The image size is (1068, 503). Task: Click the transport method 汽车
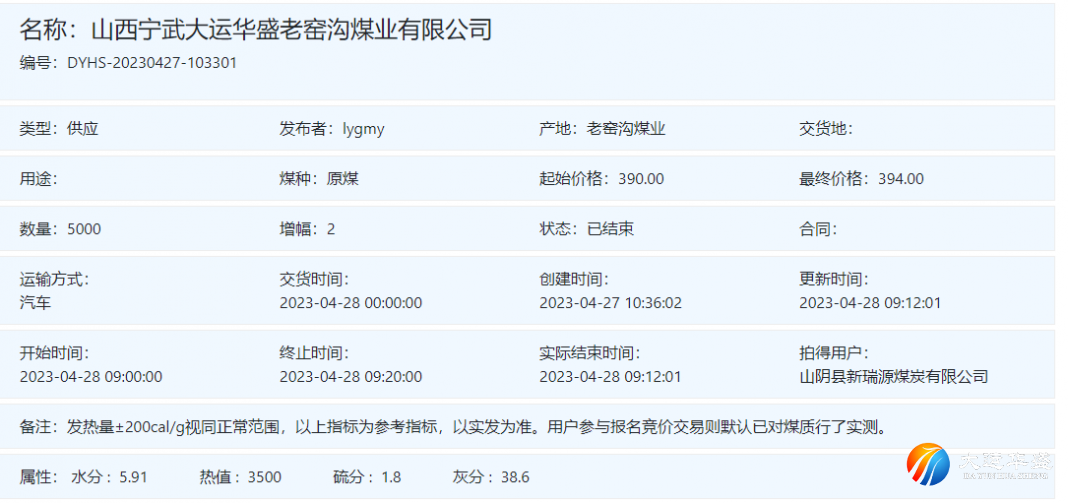(x=35, y=302)
